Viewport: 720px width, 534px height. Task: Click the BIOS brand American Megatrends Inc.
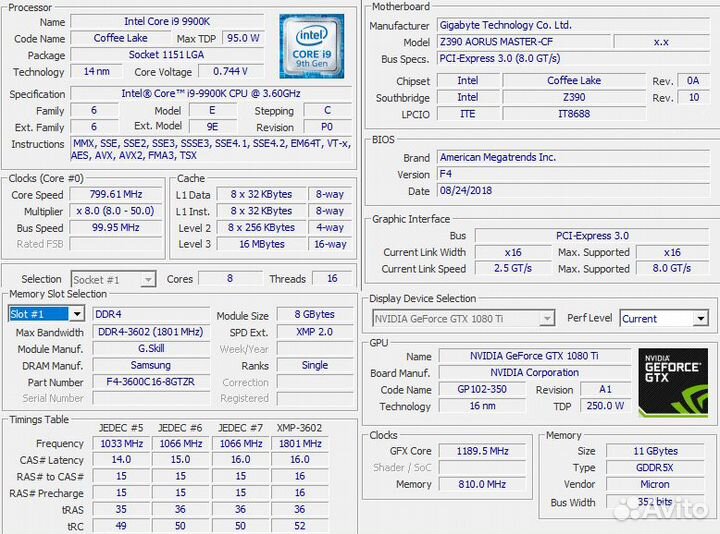click(573, 157)
